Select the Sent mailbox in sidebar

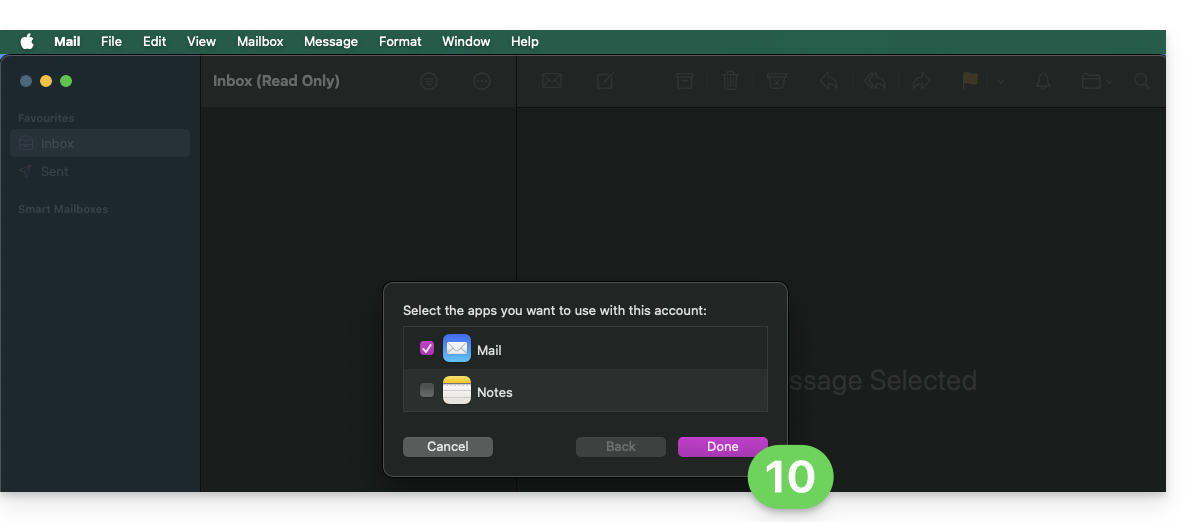[x=55, y=171]
